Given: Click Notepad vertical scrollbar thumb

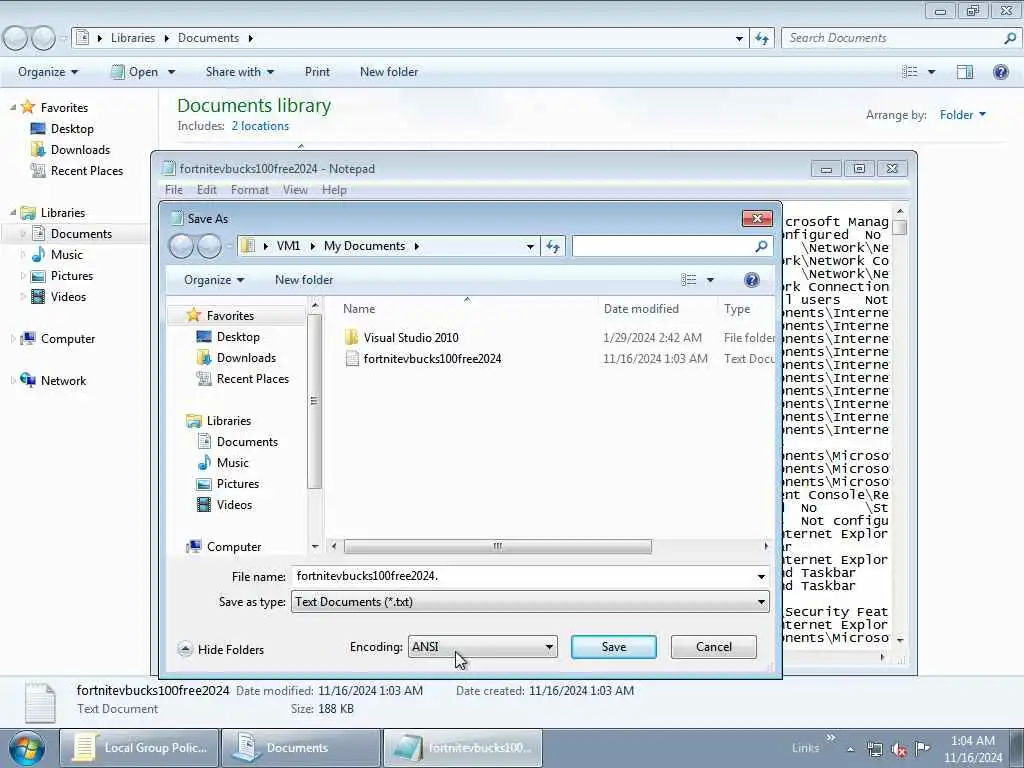Looking at the screenshot, I should pos(900,227).
